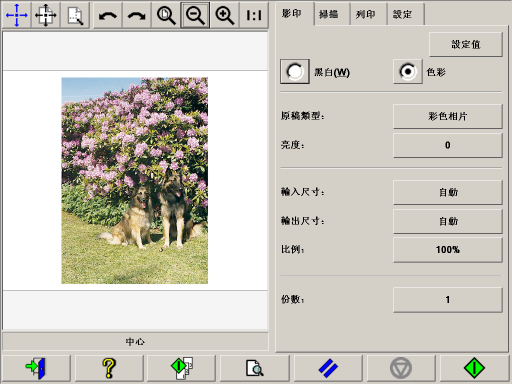Click the preview scan icon
Image resolution: width=512 pixels, height=384 pixels.
tap(255, 368)
